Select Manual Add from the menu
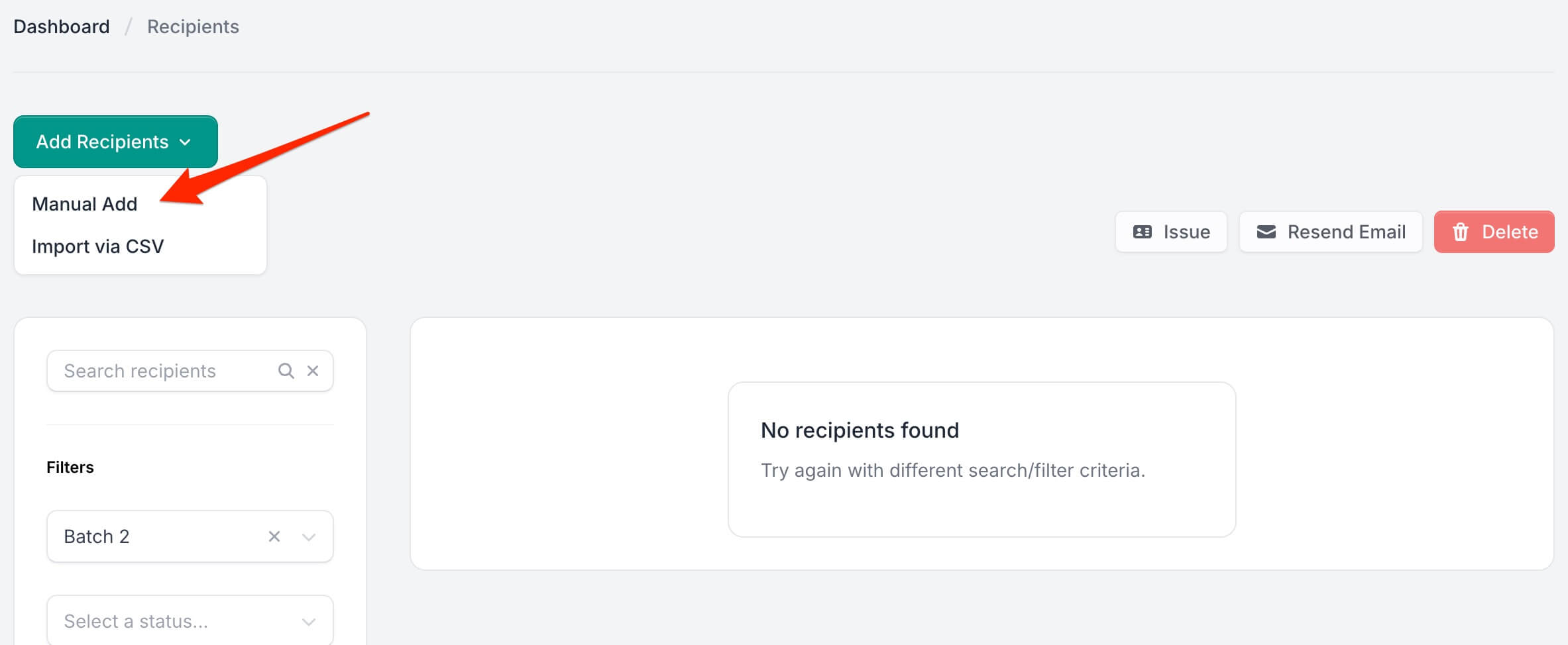Screen dimensions: 1568x645 84,203
